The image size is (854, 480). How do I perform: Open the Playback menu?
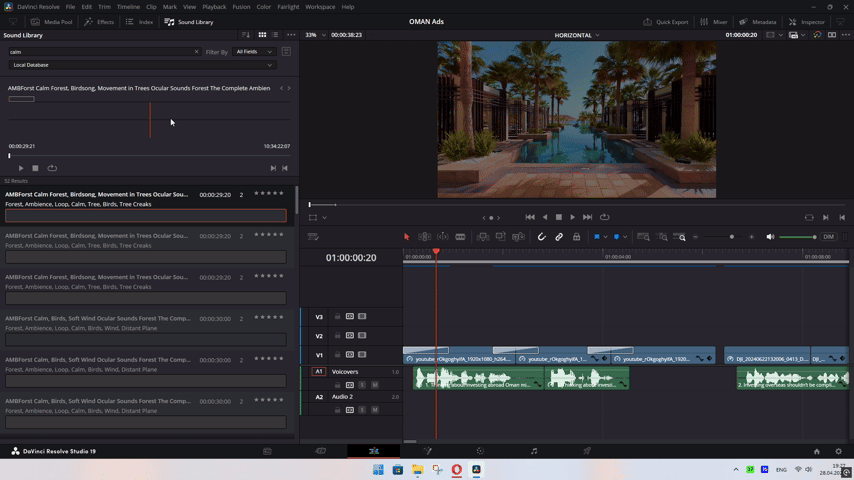click(214, 7)
